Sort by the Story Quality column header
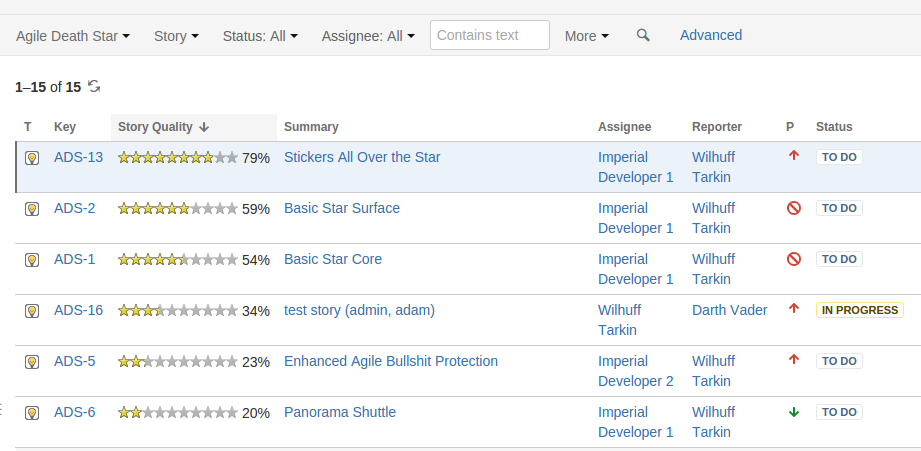The height and width of the screenshot is (451, 921). 163,127
